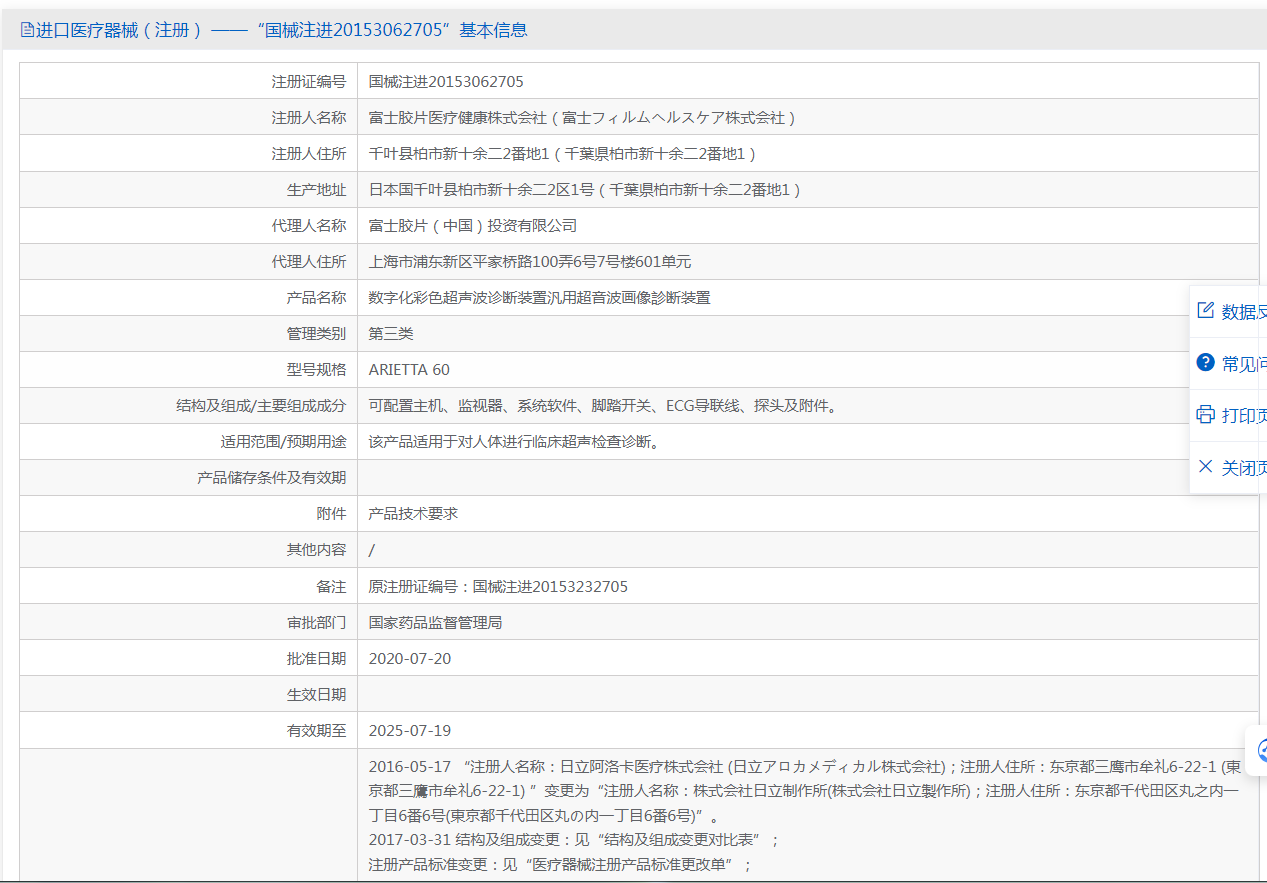The height and width of the screenshot is (883, 1267).
Task: Choose the 关闭 close page option
Action: pos(1228,468)
